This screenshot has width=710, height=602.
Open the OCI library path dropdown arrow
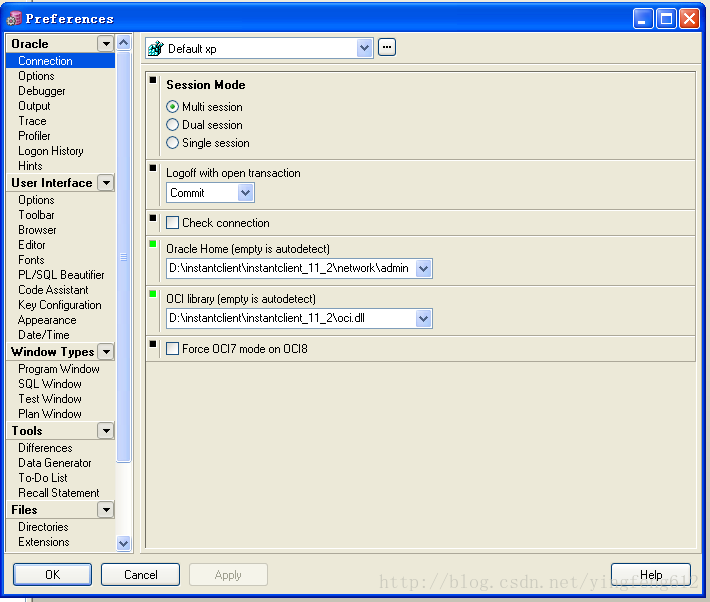423,318
